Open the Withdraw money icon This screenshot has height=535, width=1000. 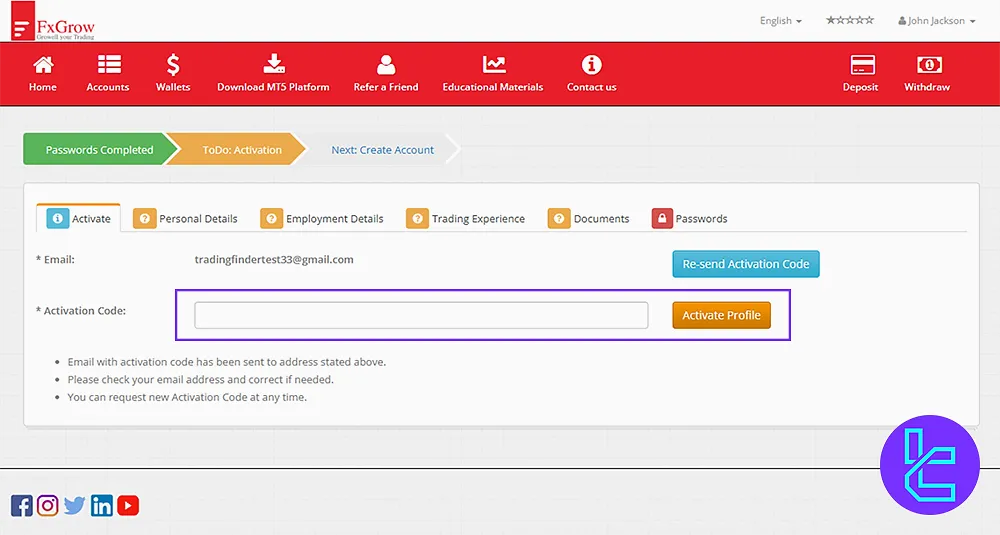929,64
